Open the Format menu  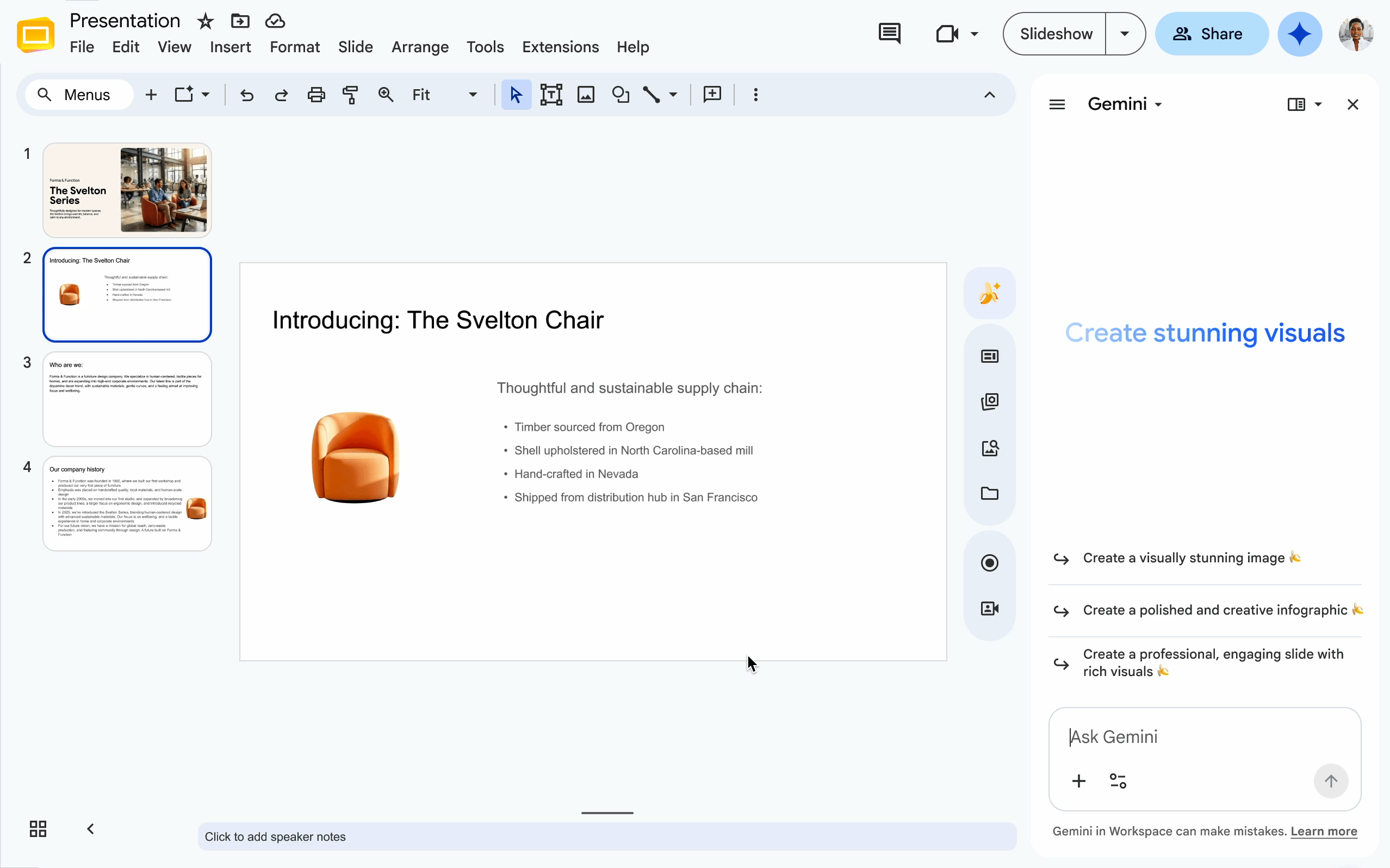(294, 47)
